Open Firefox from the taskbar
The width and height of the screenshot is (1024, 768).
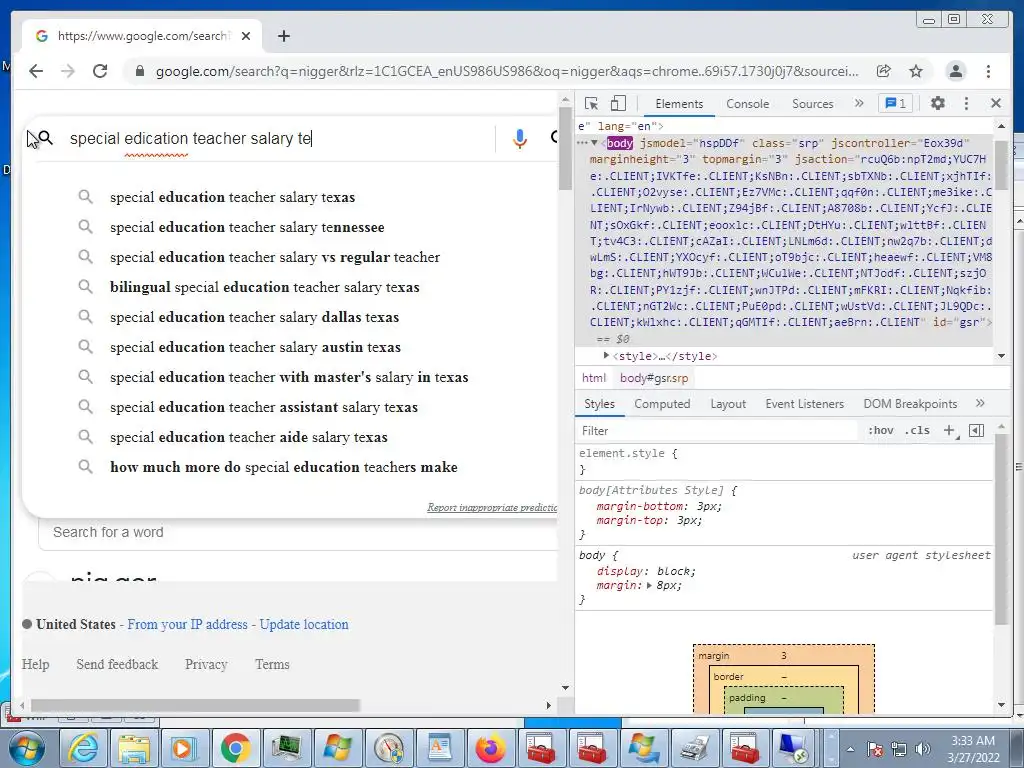pos(490,748)
